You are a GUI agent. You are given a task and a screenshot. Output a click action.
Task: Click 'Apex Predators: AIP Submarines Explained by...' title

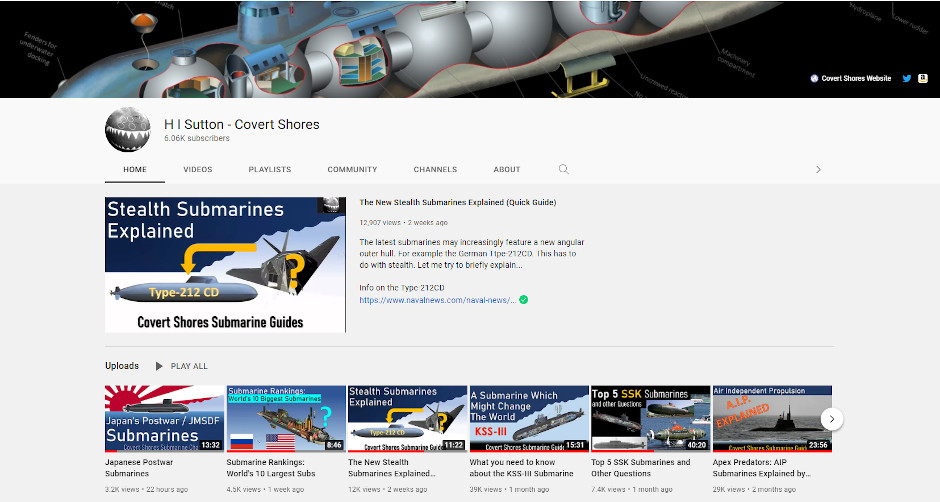pos(761,468)
